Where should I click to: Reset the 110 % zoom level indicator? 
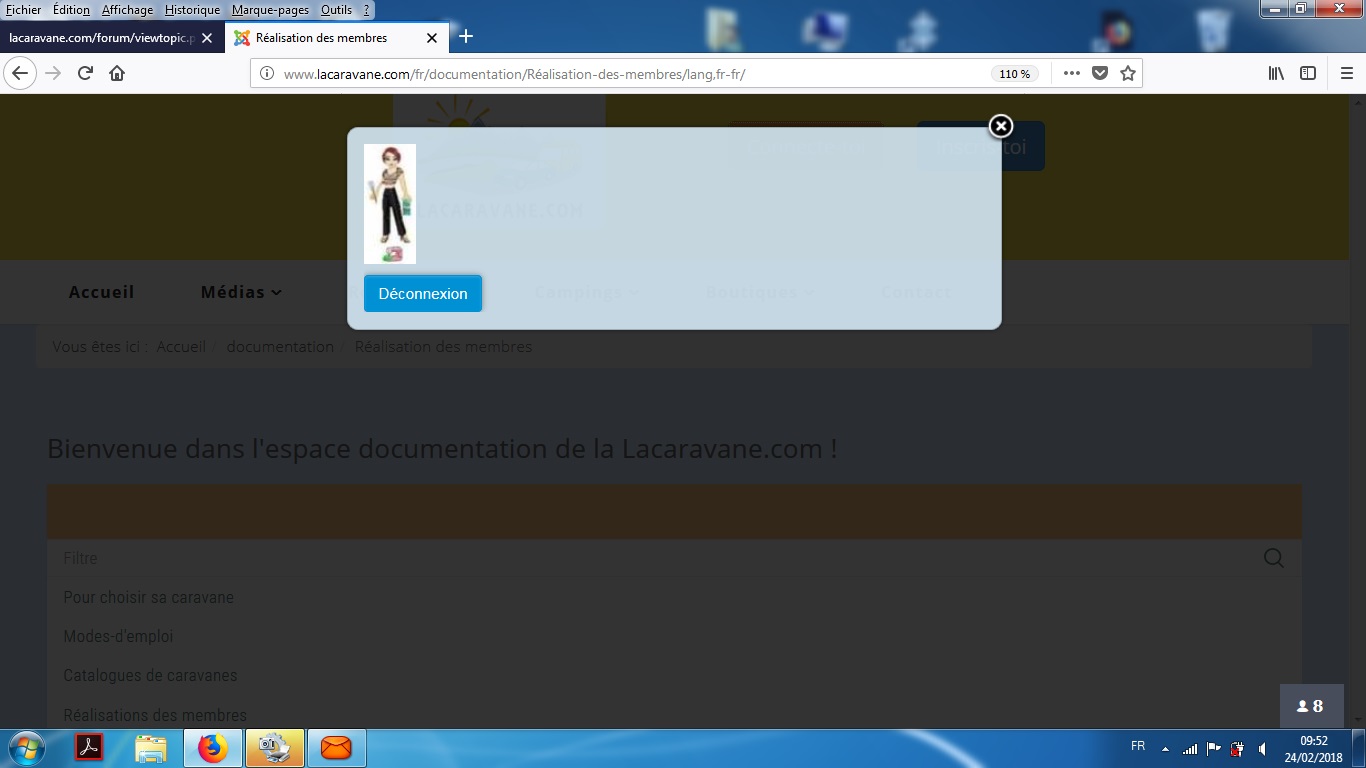(1014, 74)
